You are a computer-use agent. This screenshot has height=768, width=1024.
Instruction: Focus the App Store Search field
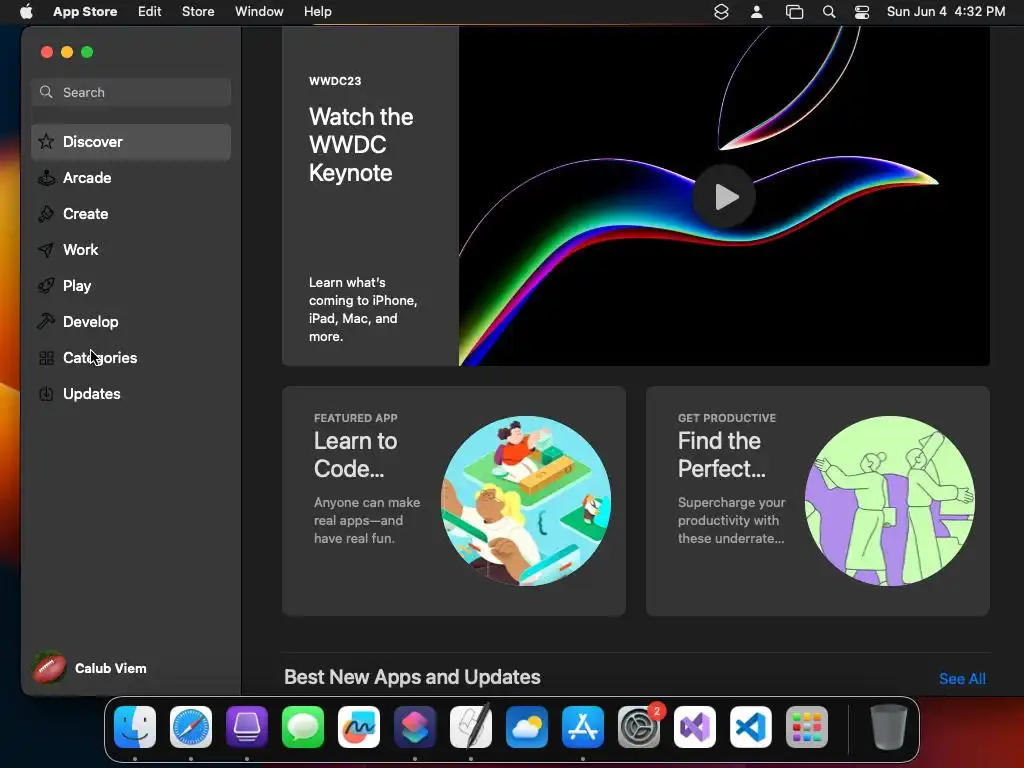tap(131, 92)
